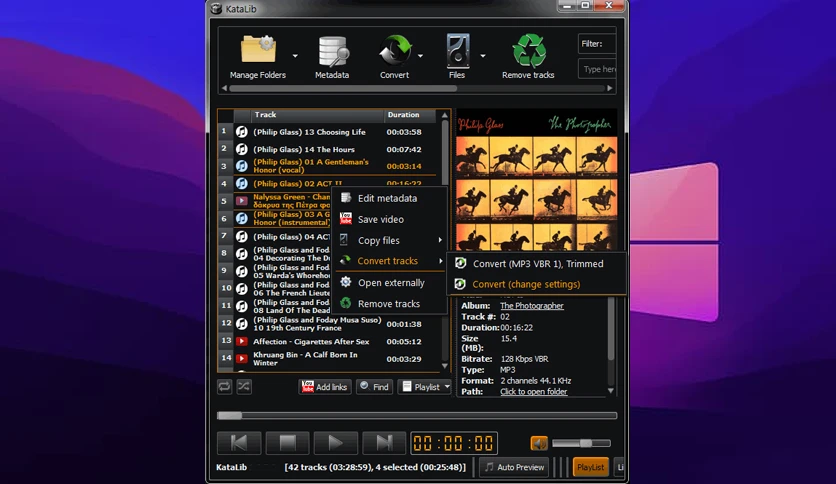The height and width of the screenshot is (484, 836).
Task: Choose Remove tracks in context menu
Action: [389, 304]
